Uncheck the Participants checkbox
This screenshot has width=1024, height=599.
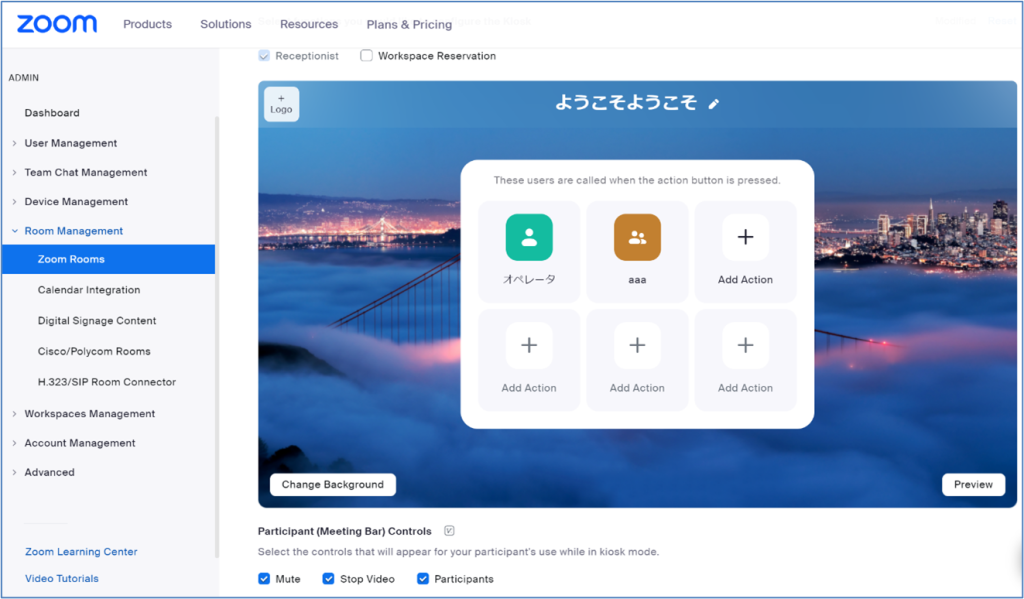pyautogui.click(x=423, y=579)
